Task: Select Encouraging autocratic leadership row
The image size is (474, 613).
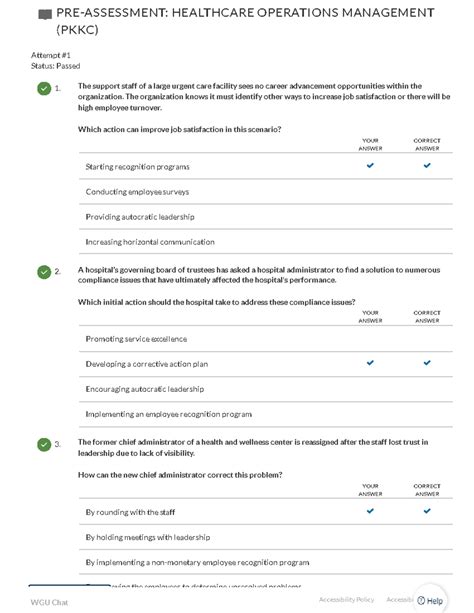Action: point(266,389)
